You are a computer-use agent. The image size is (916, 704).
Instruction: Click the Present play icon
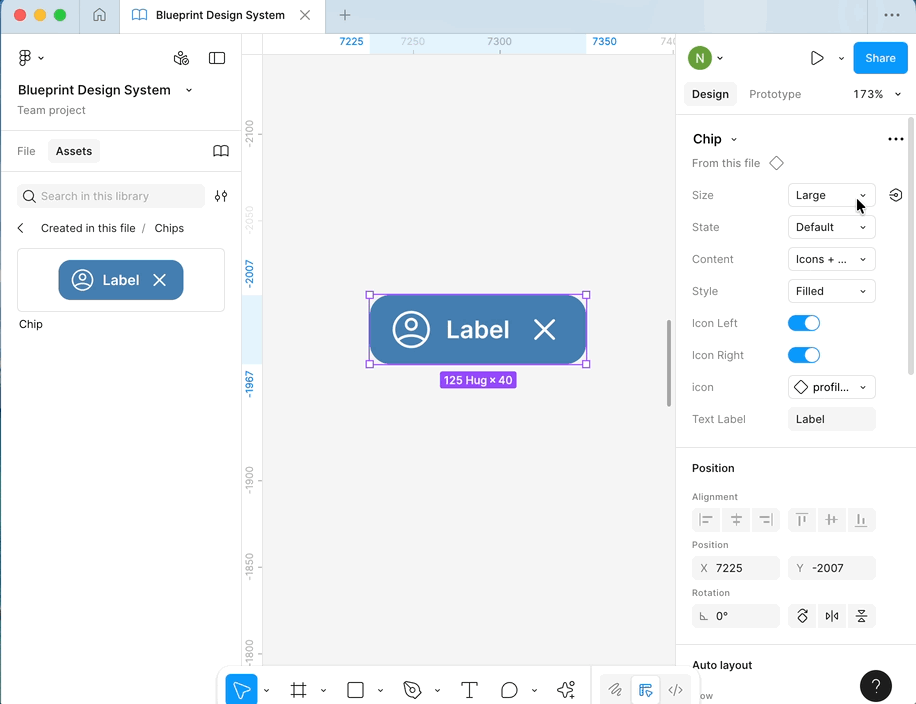point(817,58)
